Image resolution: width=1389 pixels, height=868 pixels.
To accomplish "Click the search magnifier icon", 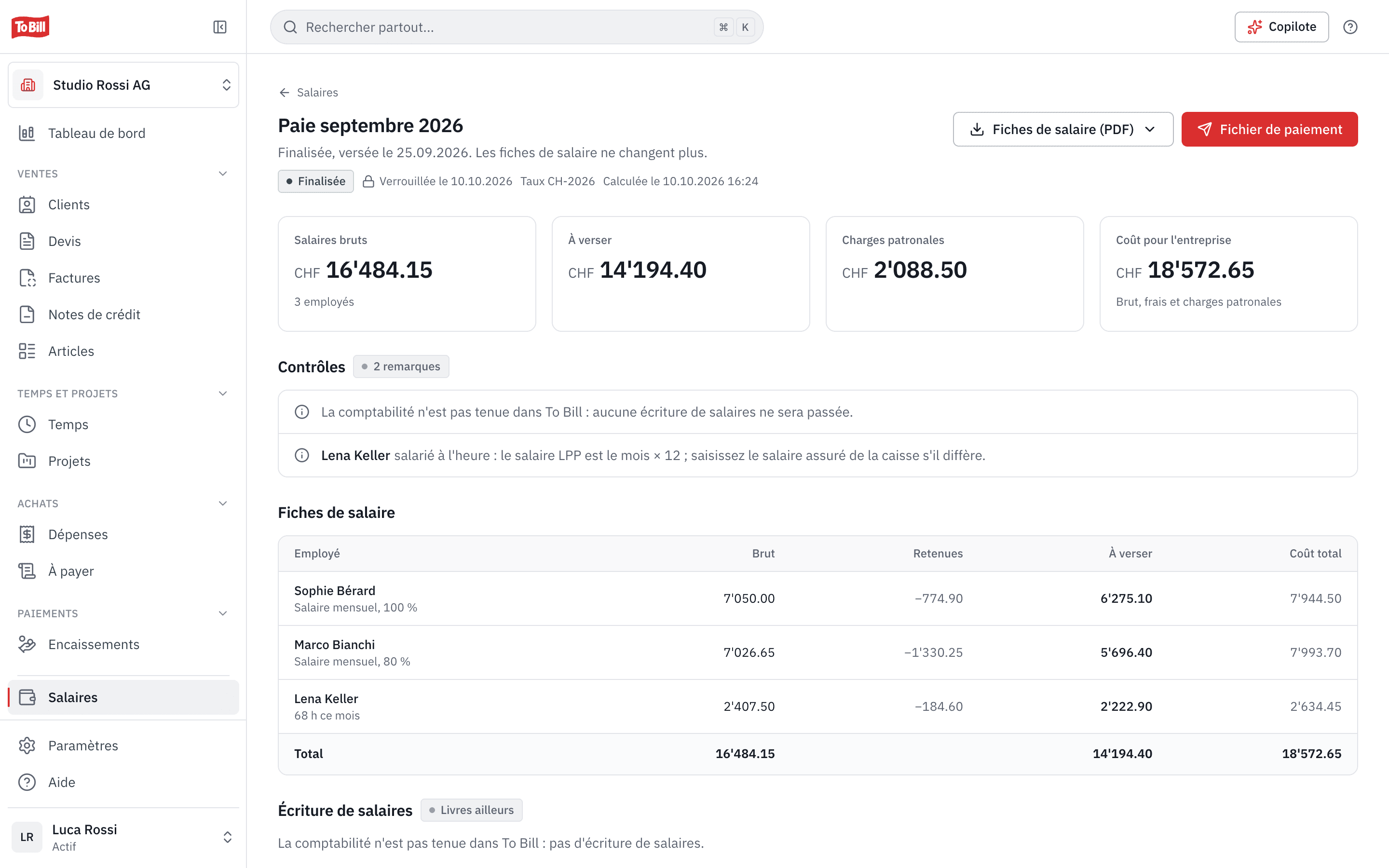I will [290, 27].
